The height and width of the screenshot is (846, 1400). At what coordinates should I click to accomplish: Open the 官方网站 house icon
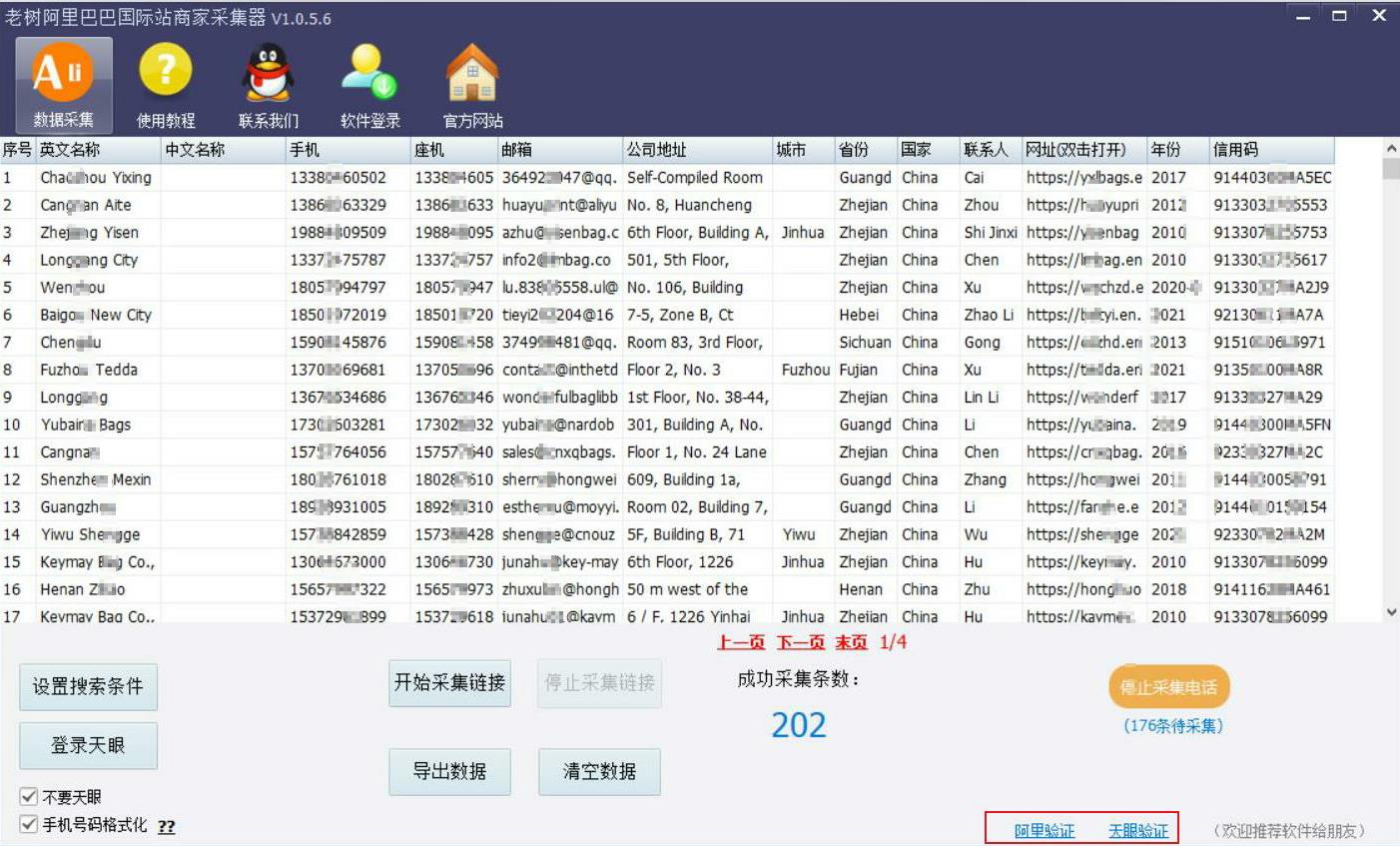coord(472,85)
